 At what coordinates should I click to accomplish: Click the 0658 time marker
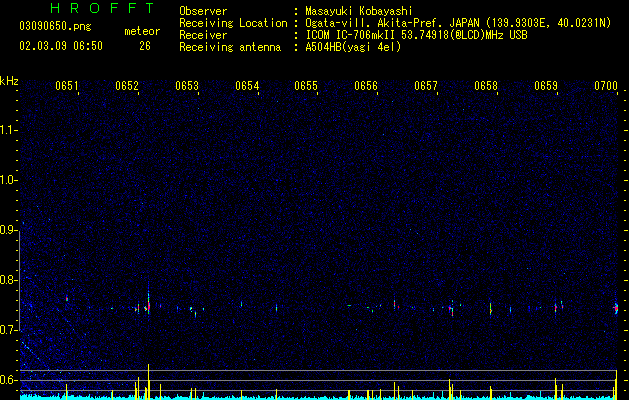[x=486, y=86]
